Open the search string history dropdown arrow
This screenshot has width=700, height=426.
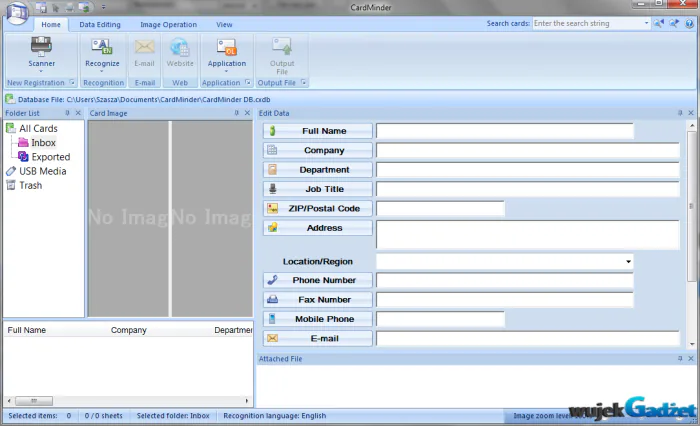click(646, 23)
